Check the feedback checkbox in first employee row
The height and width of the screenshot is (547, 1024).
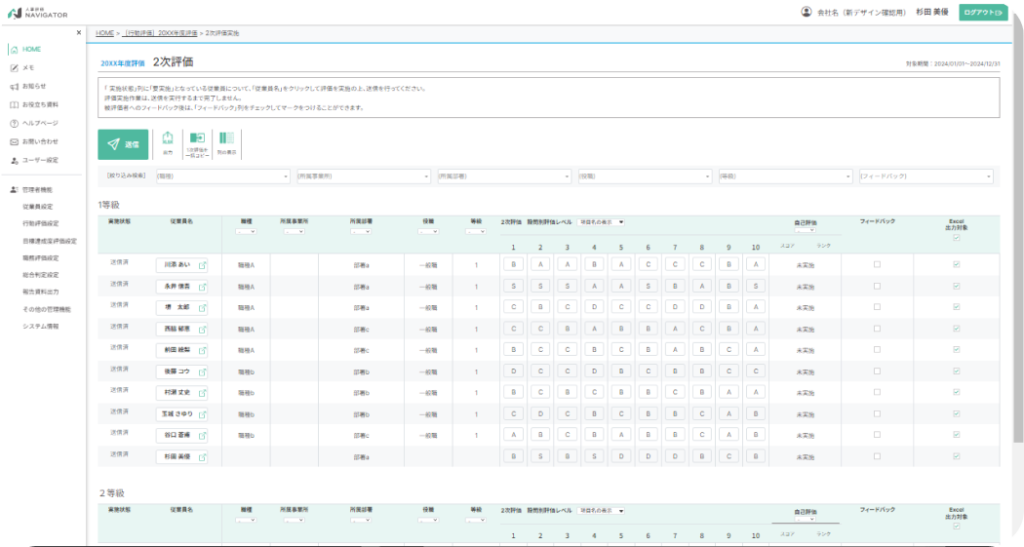(877, 264)
